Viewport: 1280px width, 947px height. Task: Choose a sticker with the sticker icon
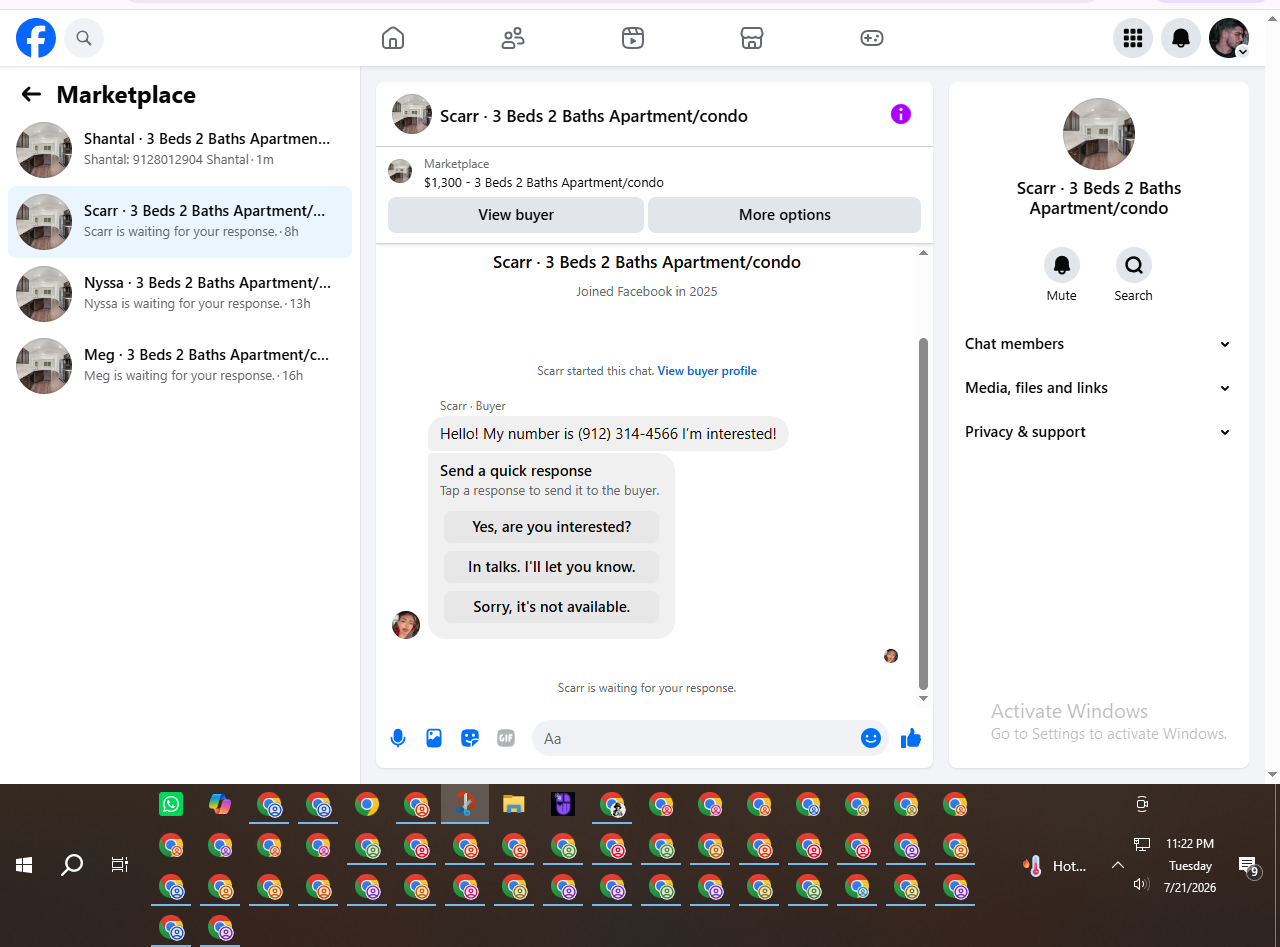470,738
